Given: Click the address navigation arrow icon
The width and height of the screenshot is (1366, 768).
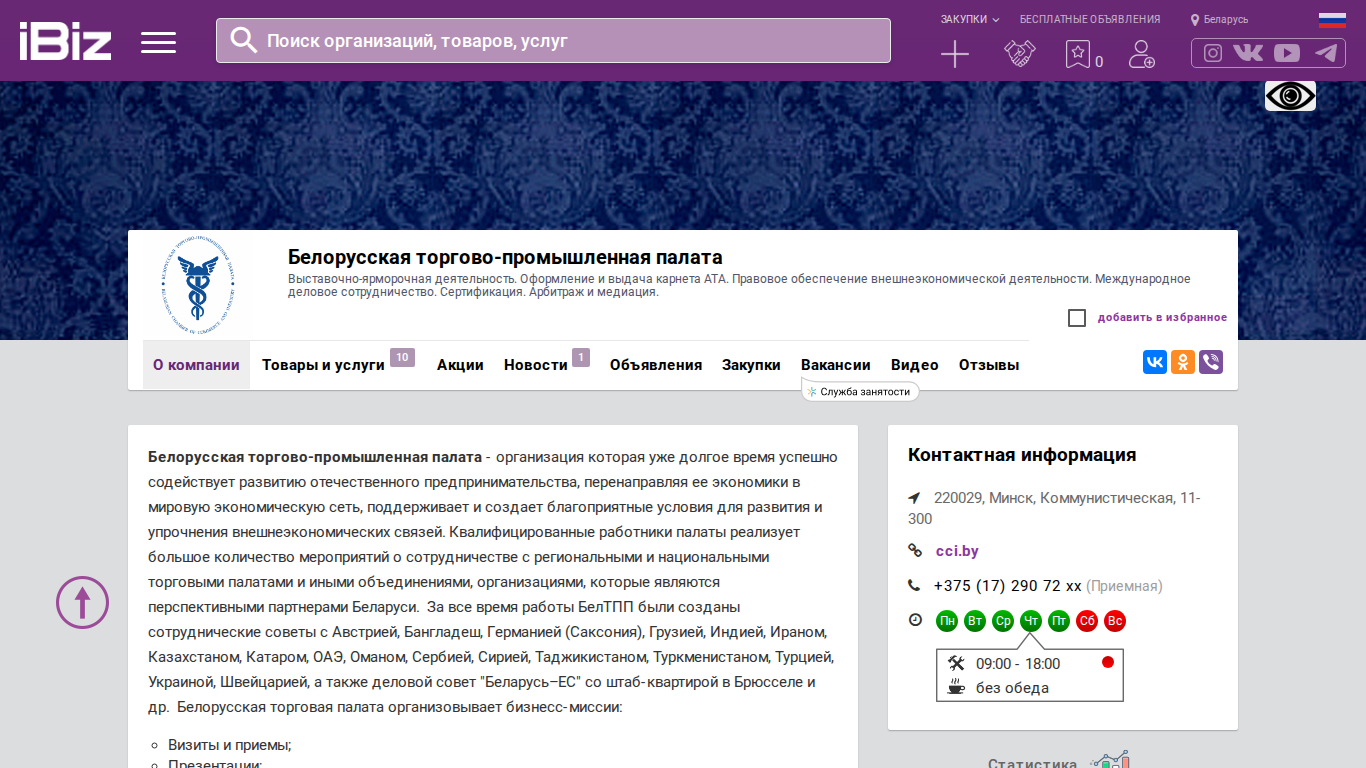Looking at the screenshot, I should [914, 498].
